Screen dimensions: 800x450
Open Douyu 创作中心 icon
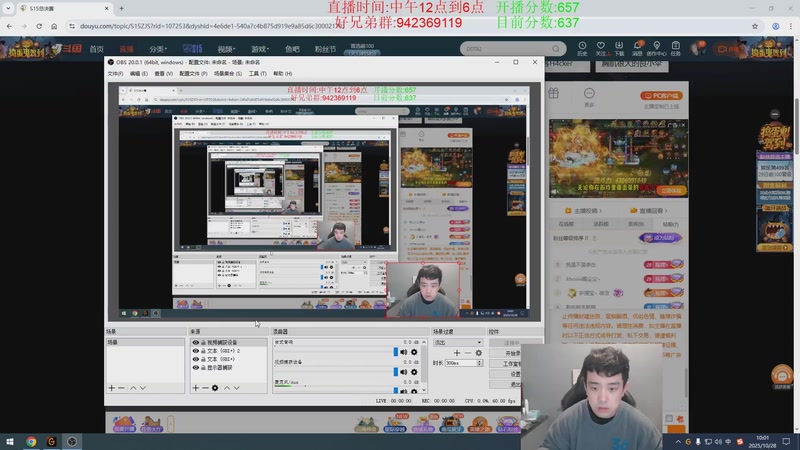656,48
